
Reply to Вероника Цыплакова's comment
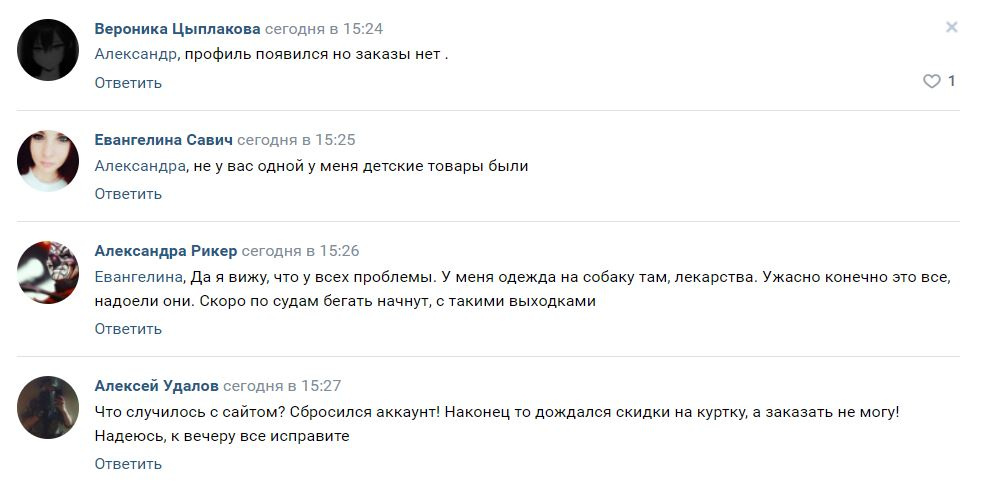pos(128,83)
